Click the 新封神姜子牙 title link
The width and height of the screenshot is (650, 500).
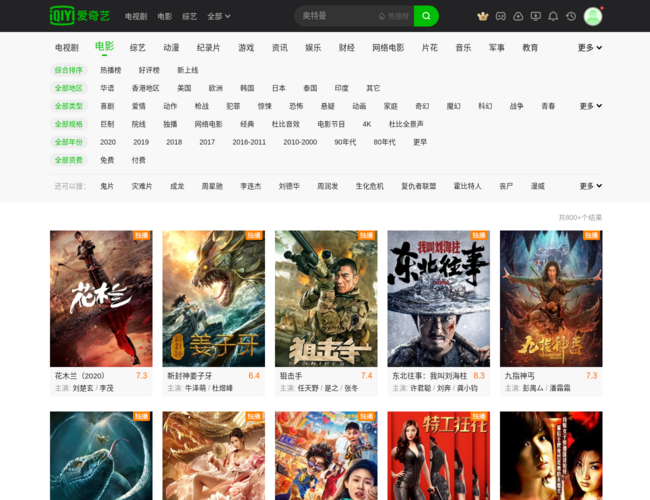[189, 376]
